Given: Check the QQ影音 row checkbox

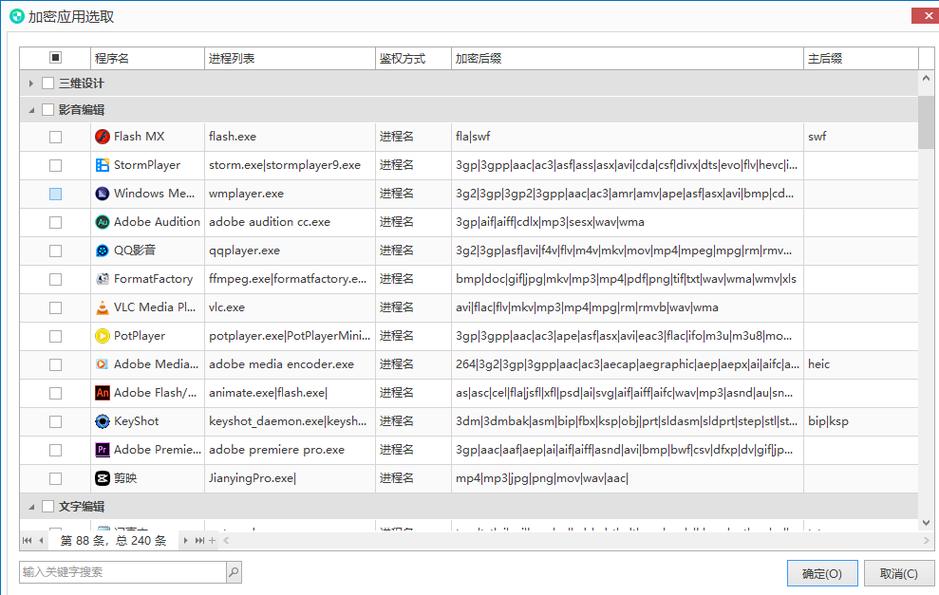Looking at the screenshot, I should point(56,251).
